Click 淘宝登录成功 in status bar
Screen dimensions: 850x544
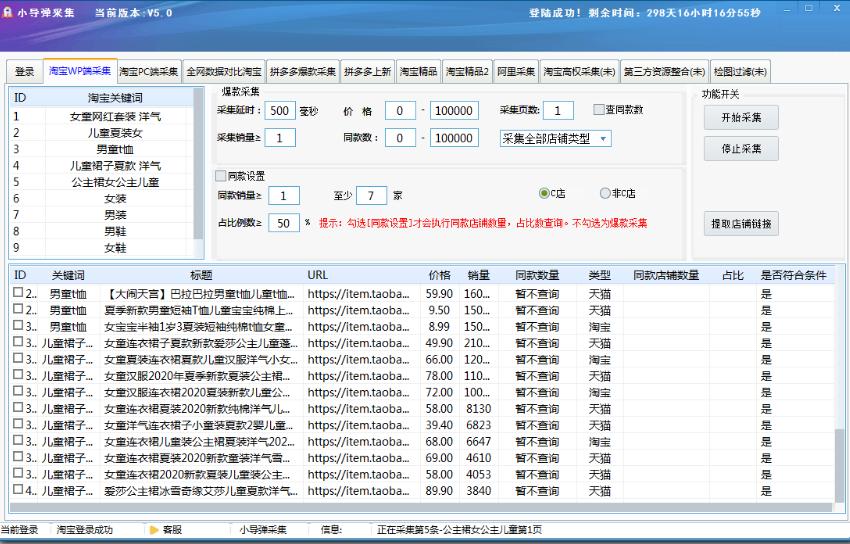click(85, 529)
